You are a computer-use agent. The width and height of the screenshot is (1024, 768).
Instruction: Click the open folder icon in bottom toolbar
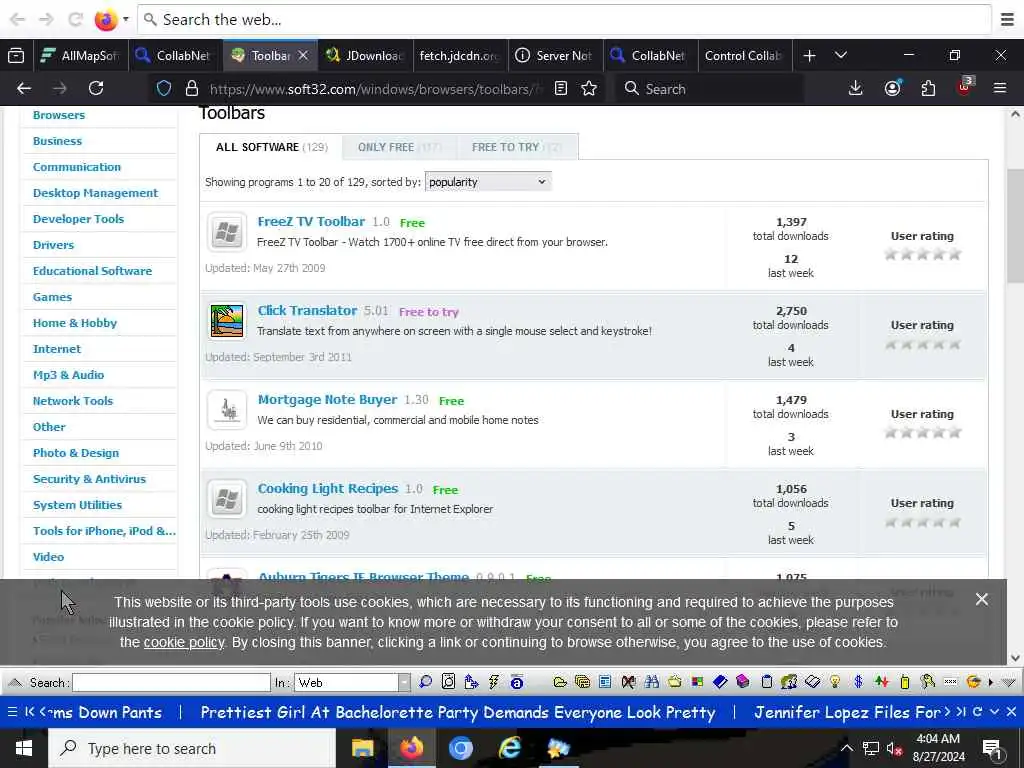click(x=560, y=682)
